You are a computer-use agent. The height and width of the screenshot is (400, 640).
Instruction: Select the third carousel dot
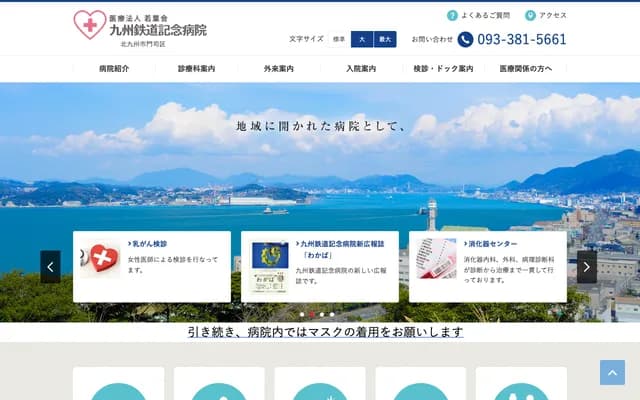point(322,314)
